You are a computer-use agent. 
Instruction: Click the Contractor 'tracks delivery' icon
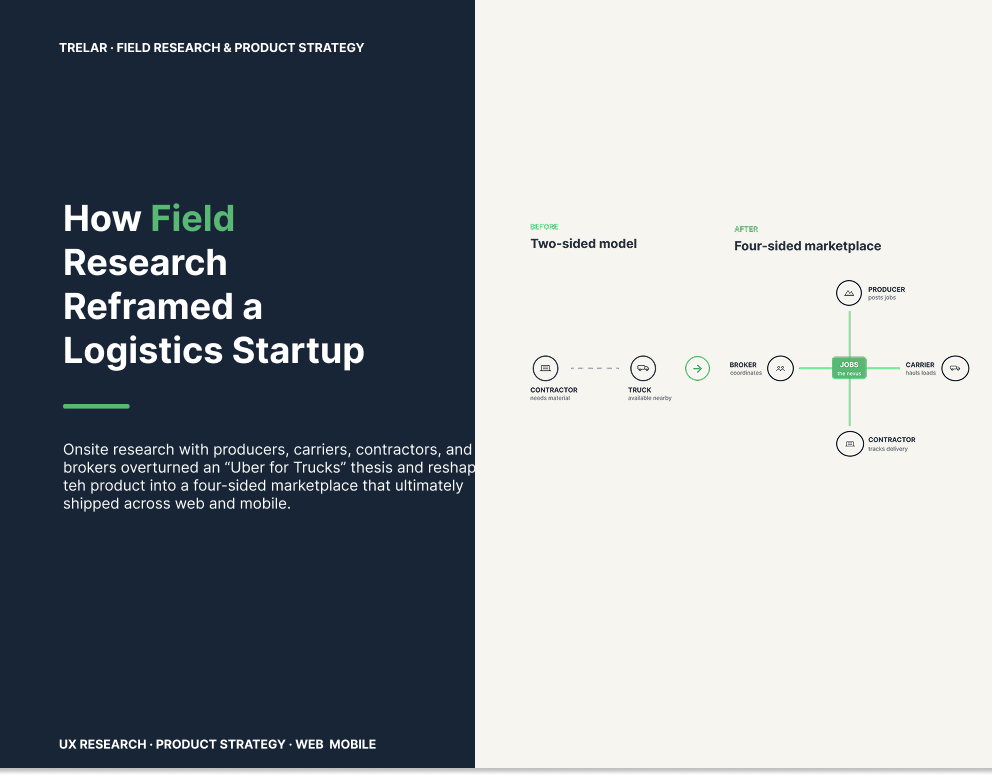pyautogui.click(x=850, y=444)
